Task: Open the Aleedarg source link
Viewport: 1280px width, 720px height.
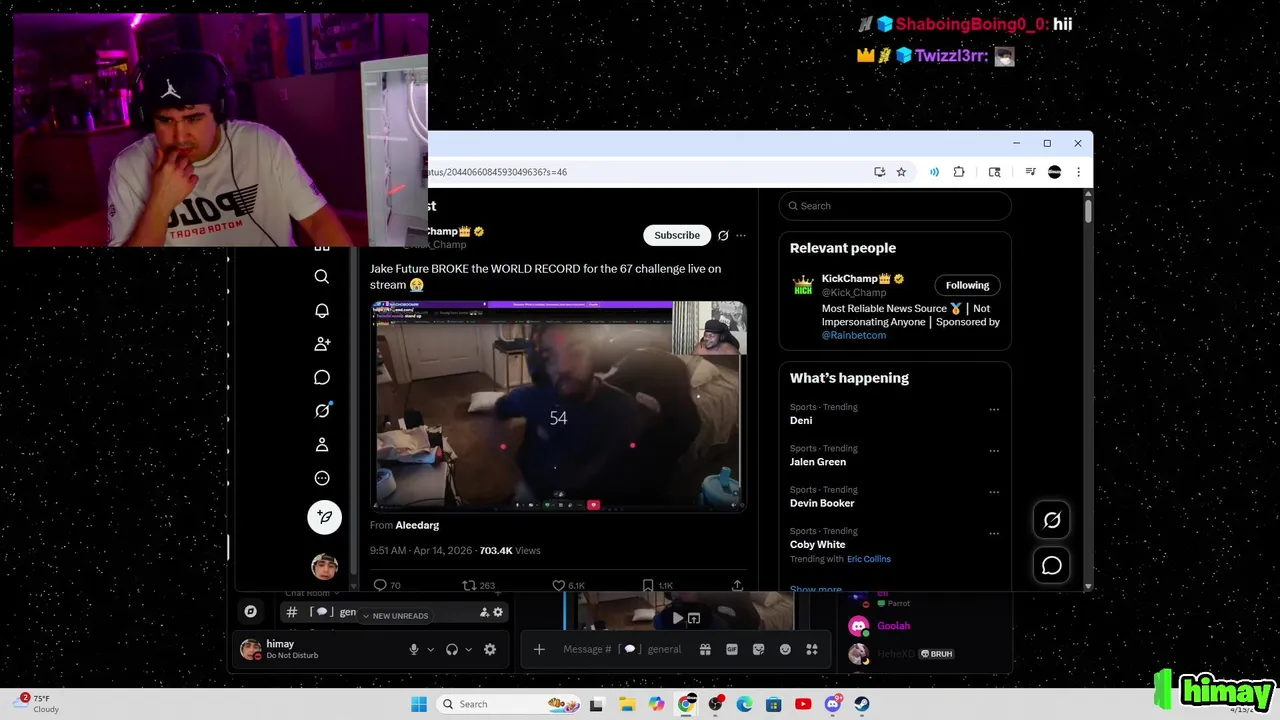Action: pyautogui.click(x=417, y=525)
